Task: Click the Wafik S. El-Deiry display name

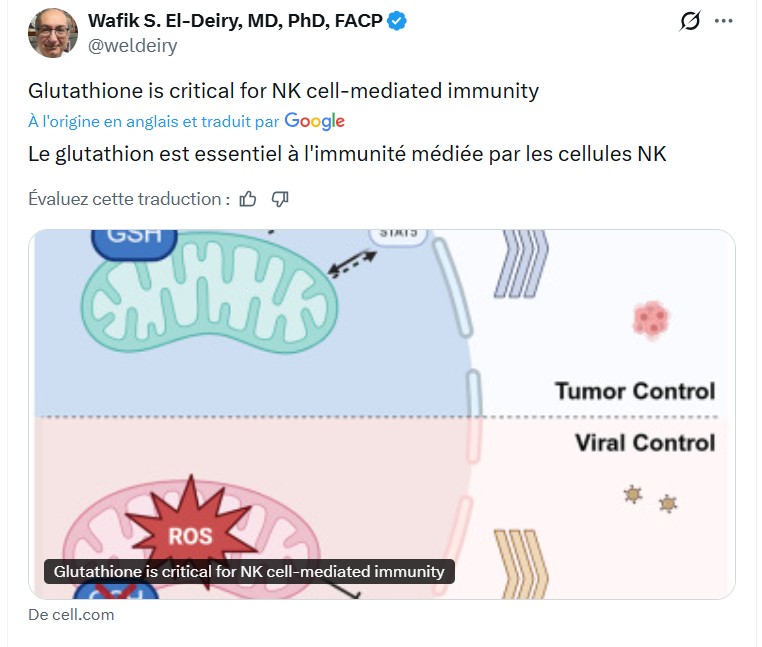Action: coord(235,21)
